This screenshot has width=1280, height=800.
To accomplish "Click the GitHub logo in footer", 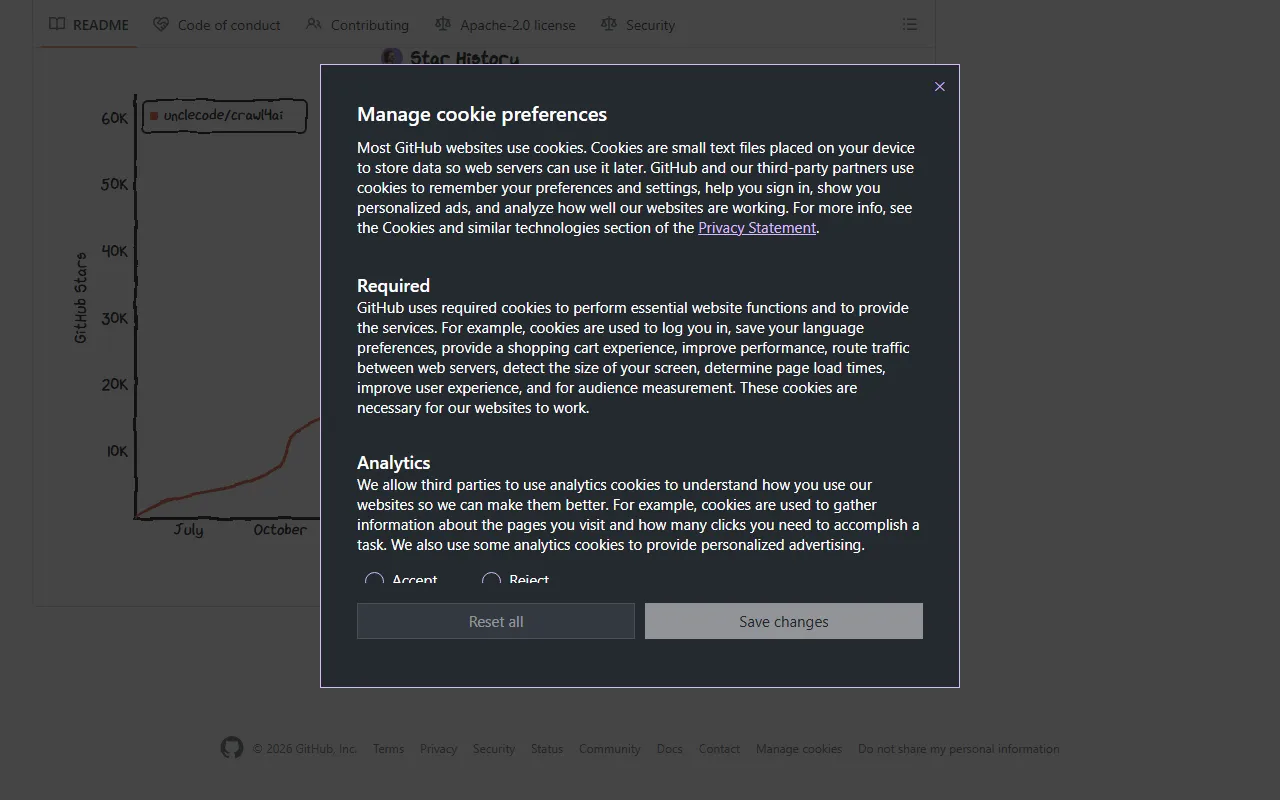I will click(232, 748).
